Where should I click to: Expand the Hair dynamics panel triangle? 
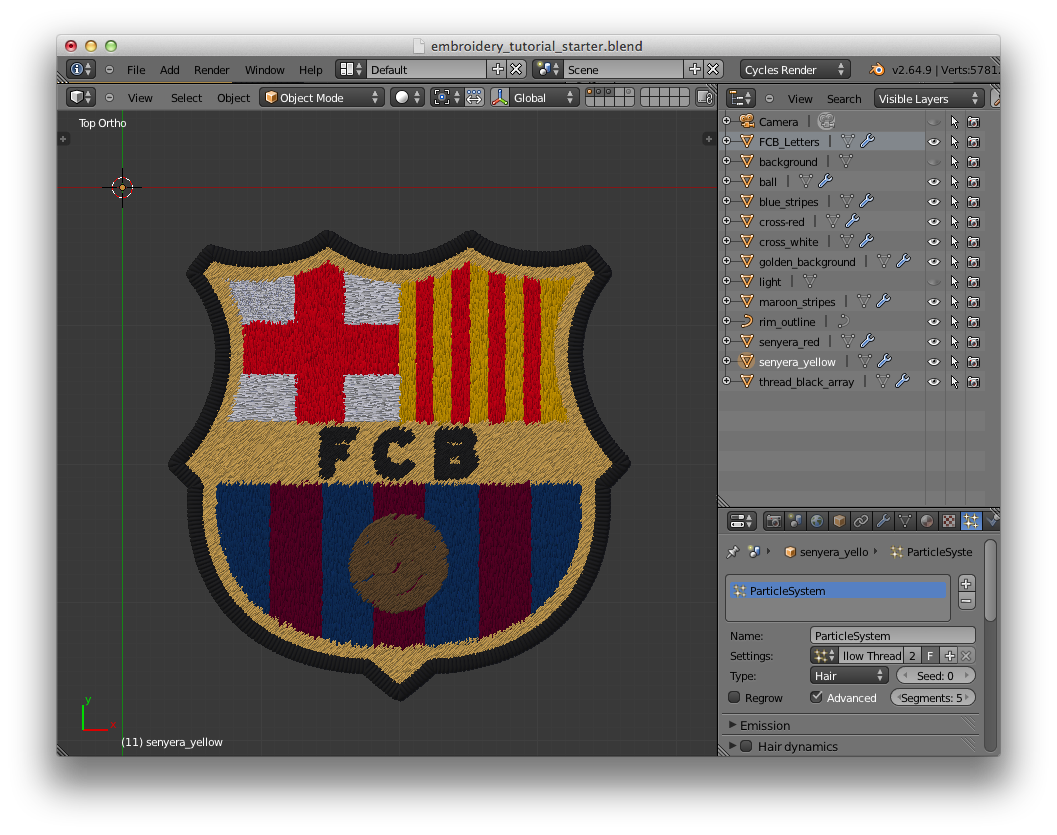[x=733, y=746]
